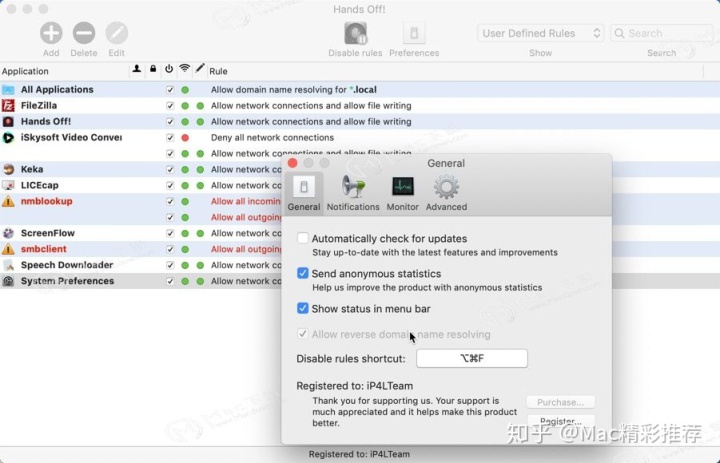Viewport: 720px width, 463px height.
Task: Toggle the ScreenFlow rule enabled checkbox
Action: [170, 233]
